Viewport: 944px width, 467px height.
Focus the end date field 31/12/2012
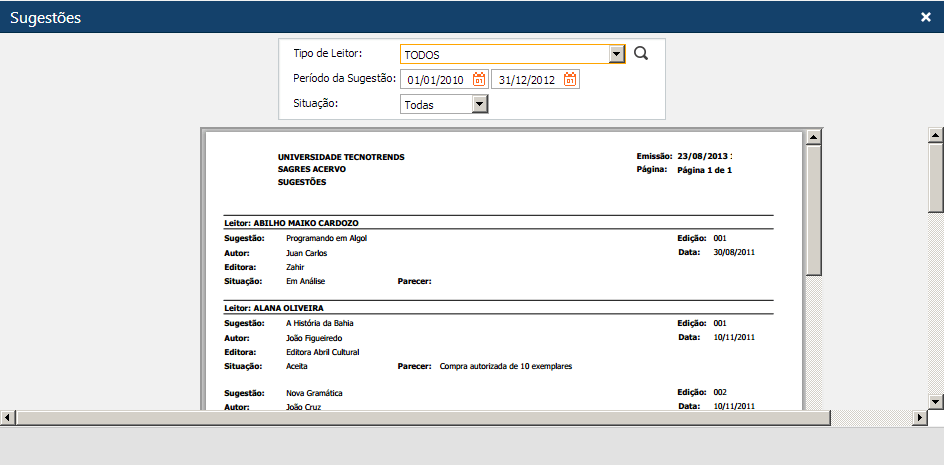526,80
